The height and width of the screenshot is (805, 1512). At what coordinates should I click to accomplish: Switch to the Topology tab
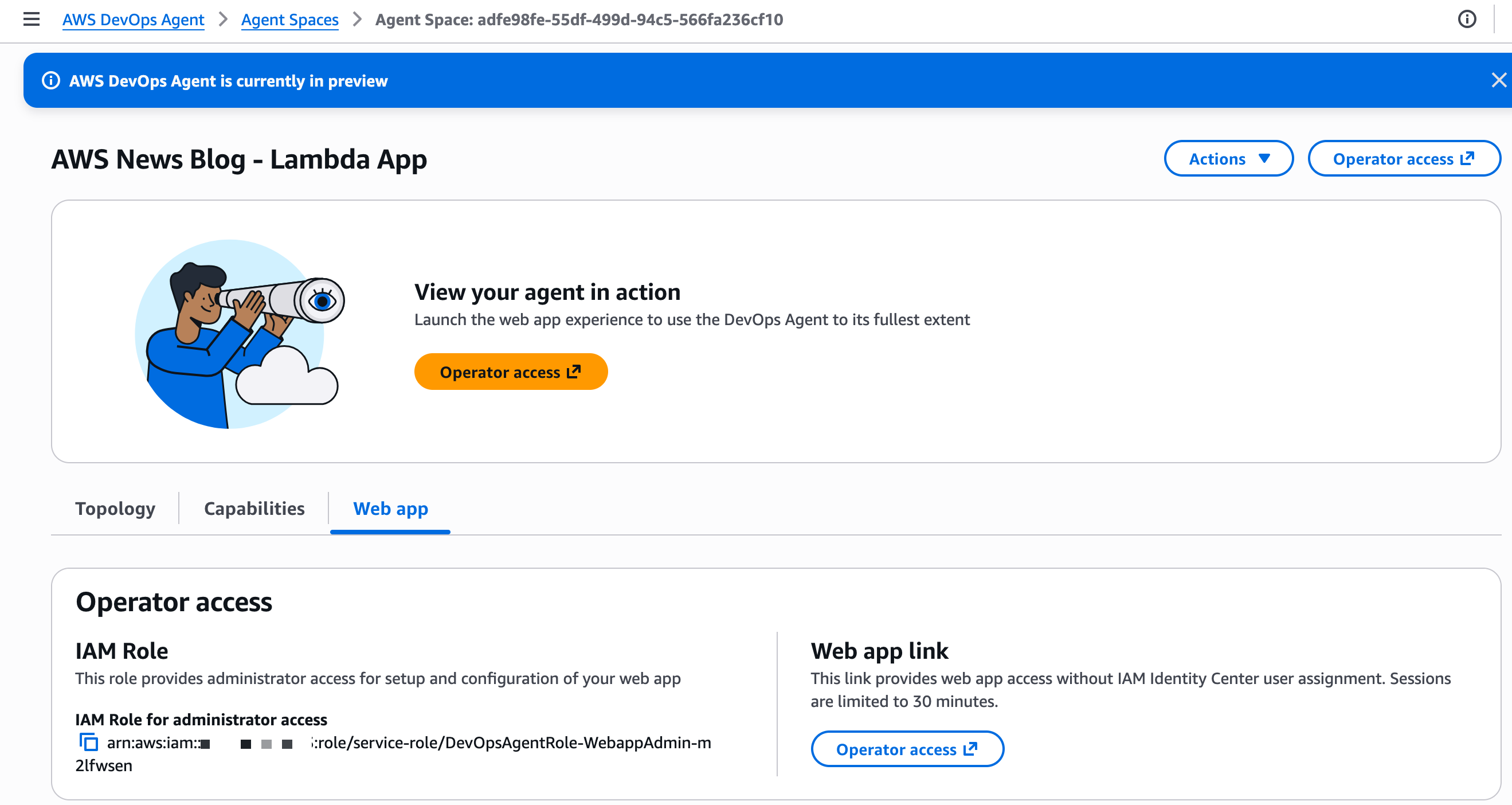[x=115, y=509]
